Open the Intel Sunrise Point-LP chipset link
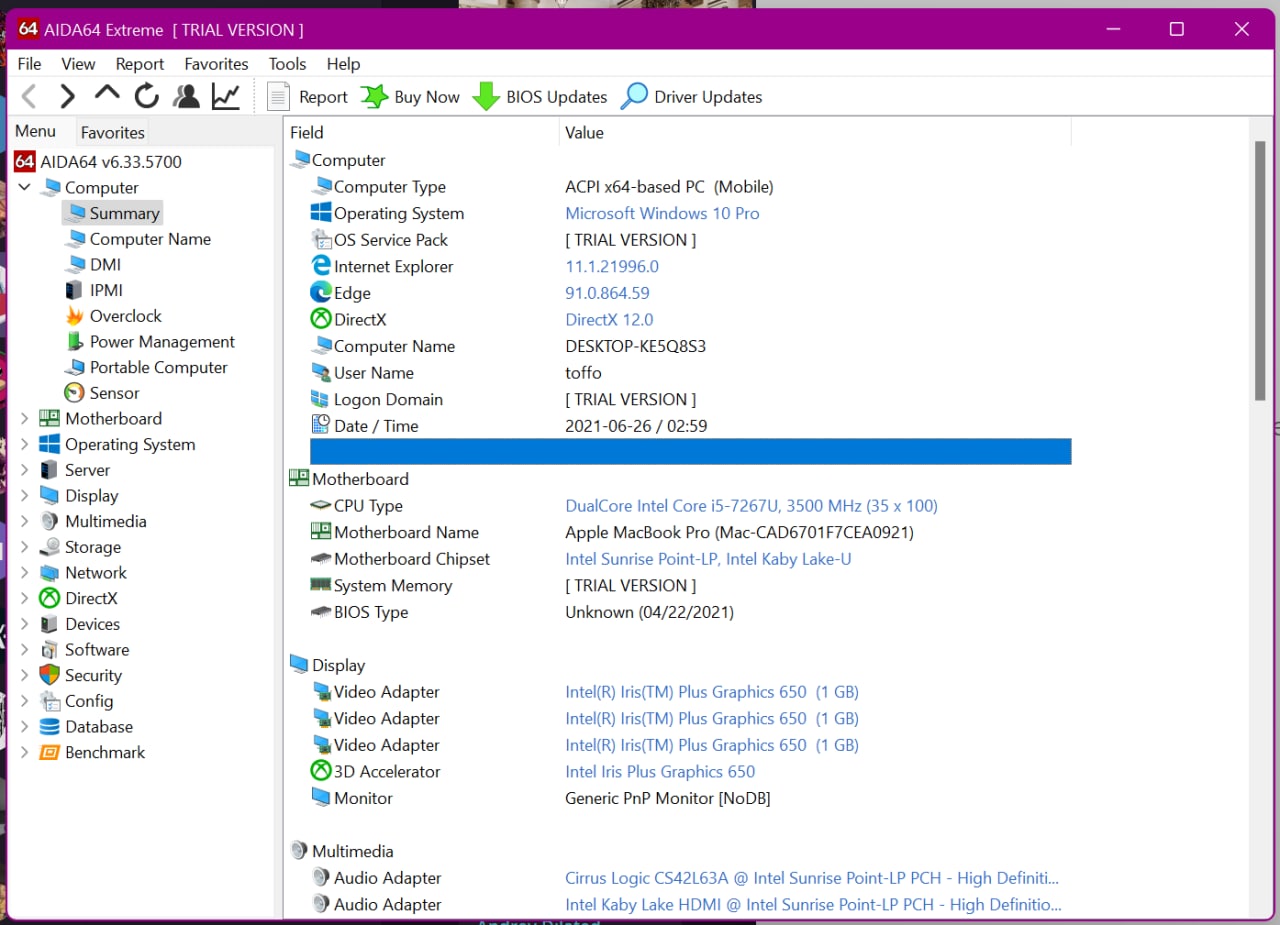The image size is (1280, 925). 708,559
